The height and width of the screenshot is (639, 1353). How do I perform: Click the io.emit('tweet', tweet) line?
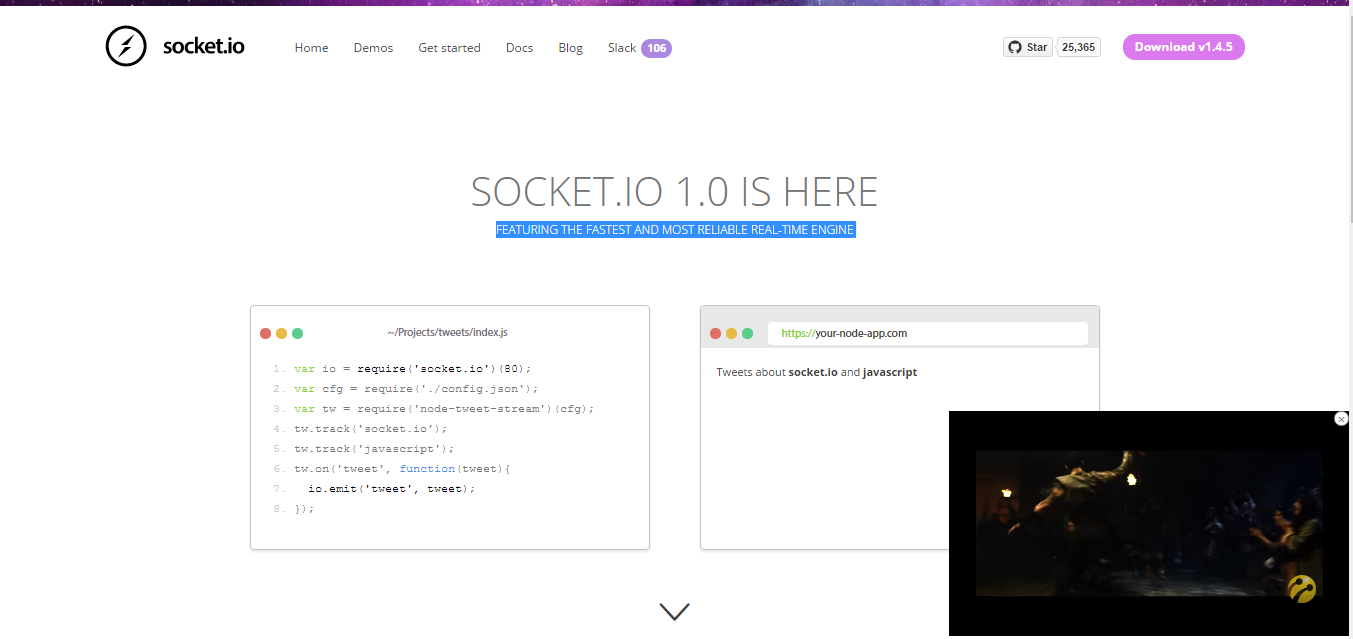tap(391, 488)
